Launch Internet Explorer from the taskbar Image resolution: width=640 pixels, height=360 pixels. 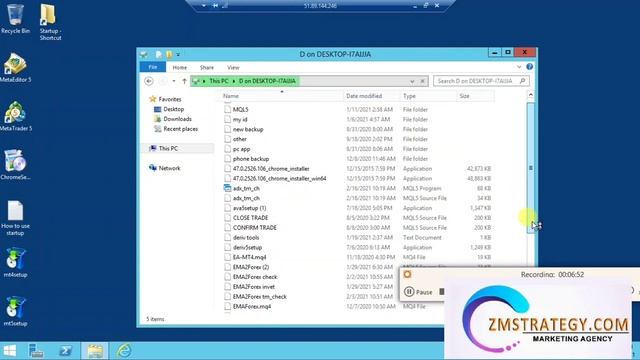click(124, 351)
